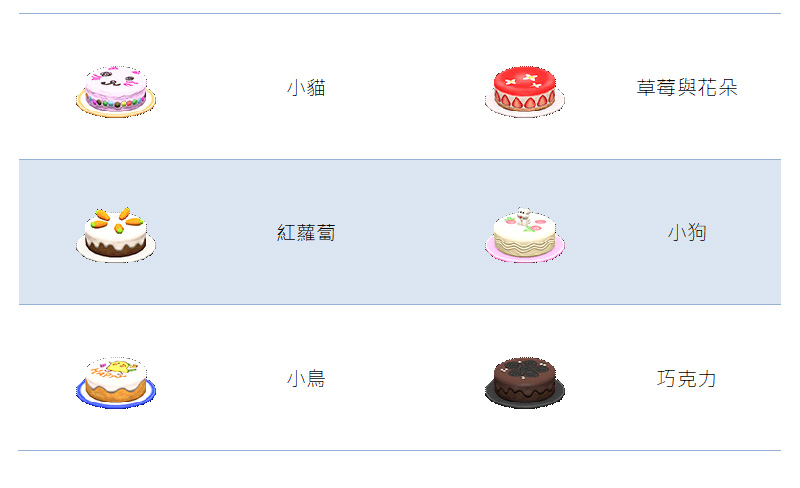Image resolution: width=800 pixels, height=488 pixels.
Task: Click the 小貓 label
Action: 306,88
